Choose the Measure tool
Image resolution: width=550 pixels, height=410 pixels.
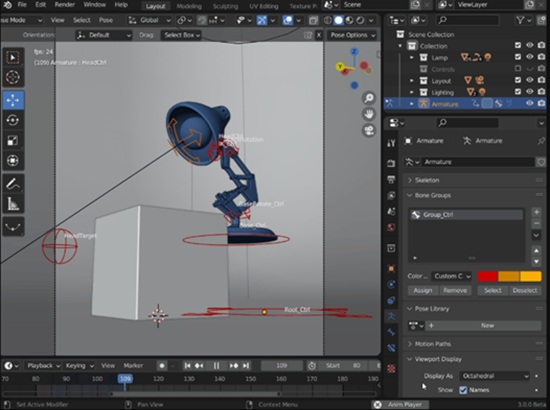[x=13, y=204]
